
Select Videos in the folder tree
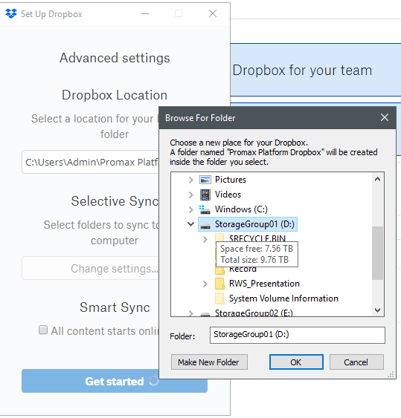point(228,194)
